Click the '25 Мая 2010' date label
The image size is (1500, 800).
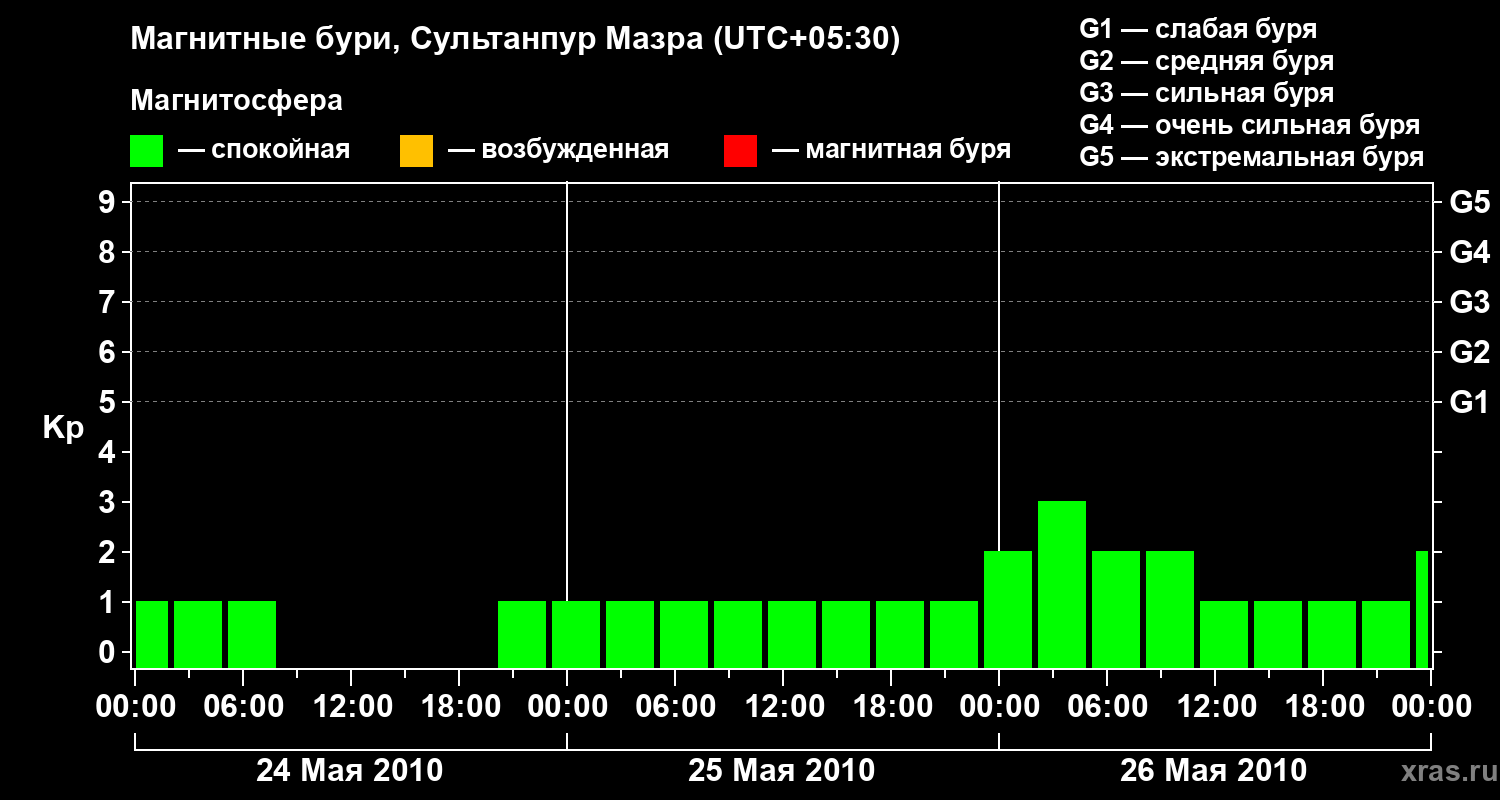782,770
